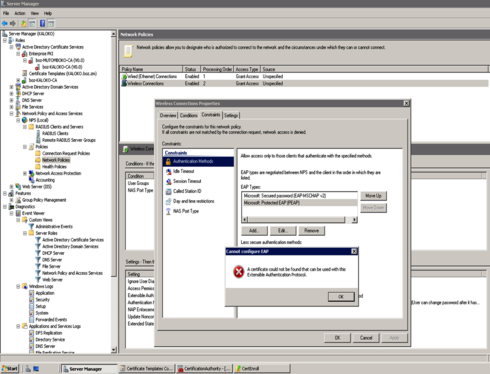
Task: Select DNS Server role under Roles
Action: pos(32,100)
